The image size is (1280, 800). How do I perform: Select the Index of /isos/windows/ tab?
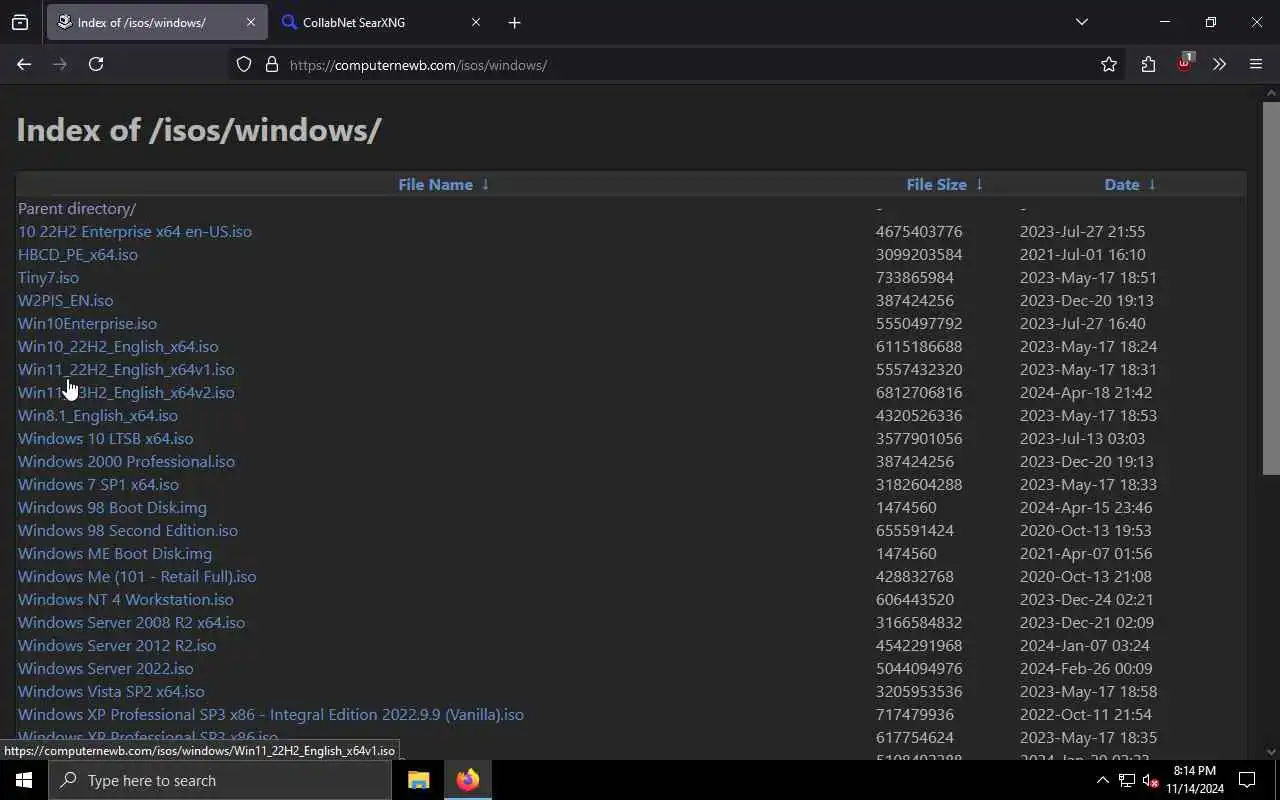click(157, 22)
